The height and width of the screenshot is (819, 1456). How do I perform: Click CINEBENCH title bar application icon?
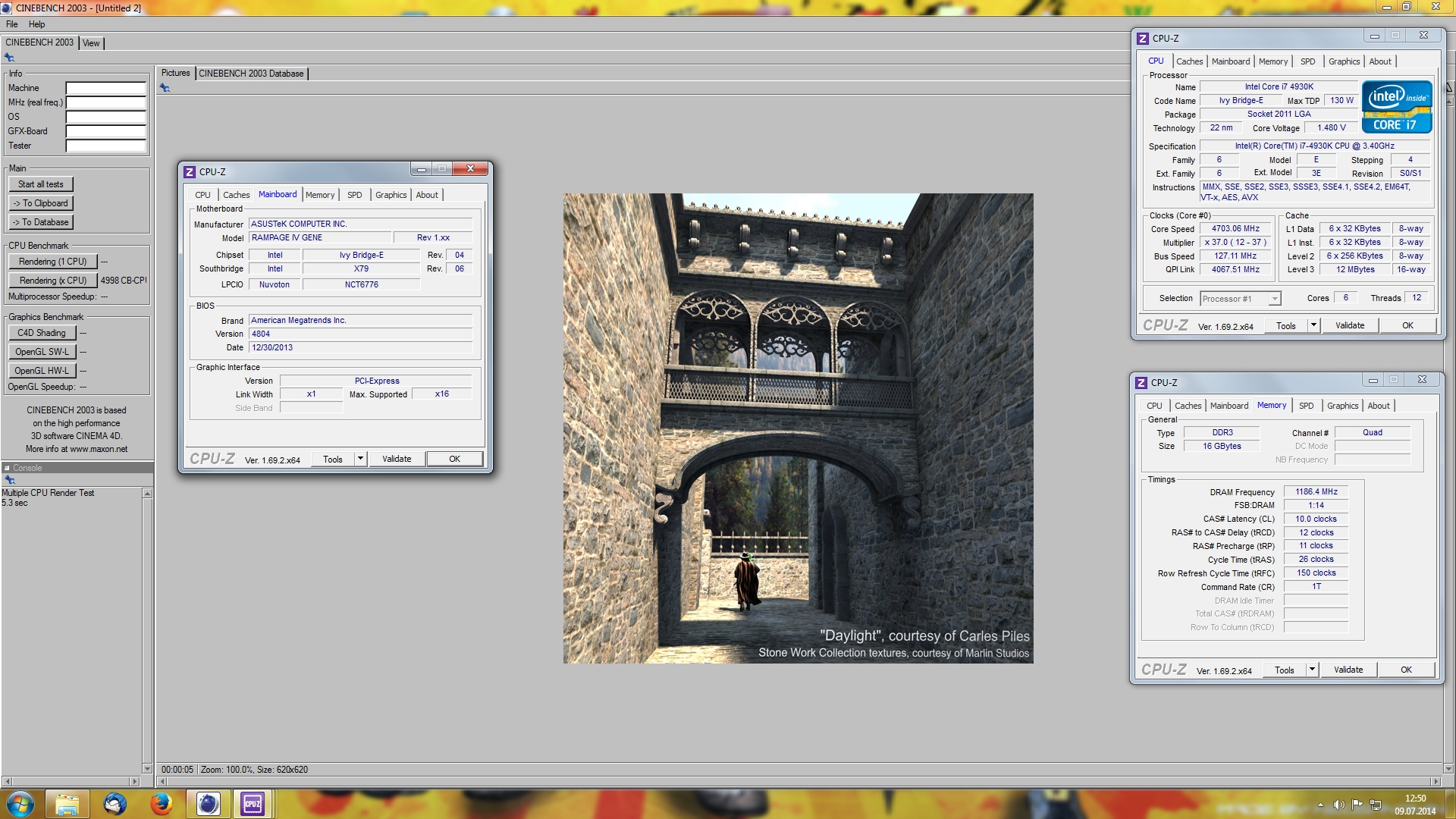[x=7, y=8]
